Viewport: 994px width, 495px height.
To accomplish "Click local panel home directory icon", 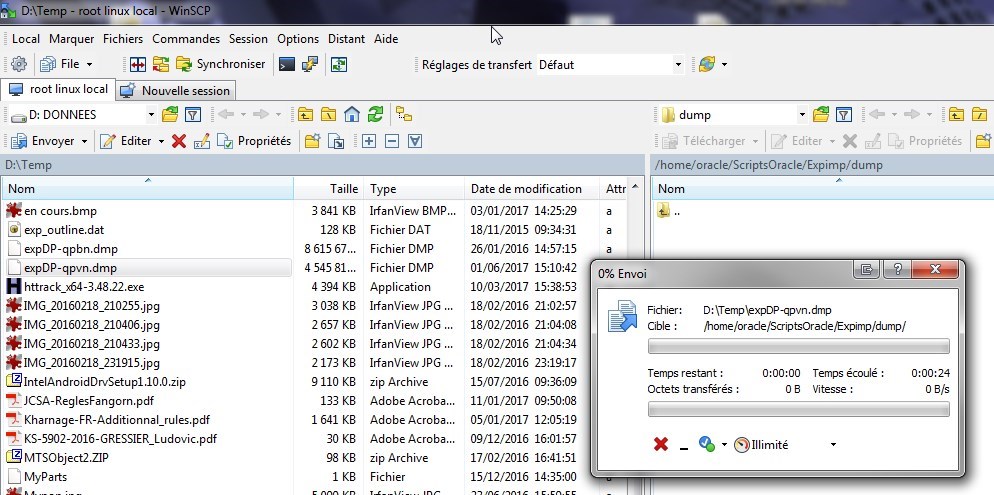I will point(351,114).
